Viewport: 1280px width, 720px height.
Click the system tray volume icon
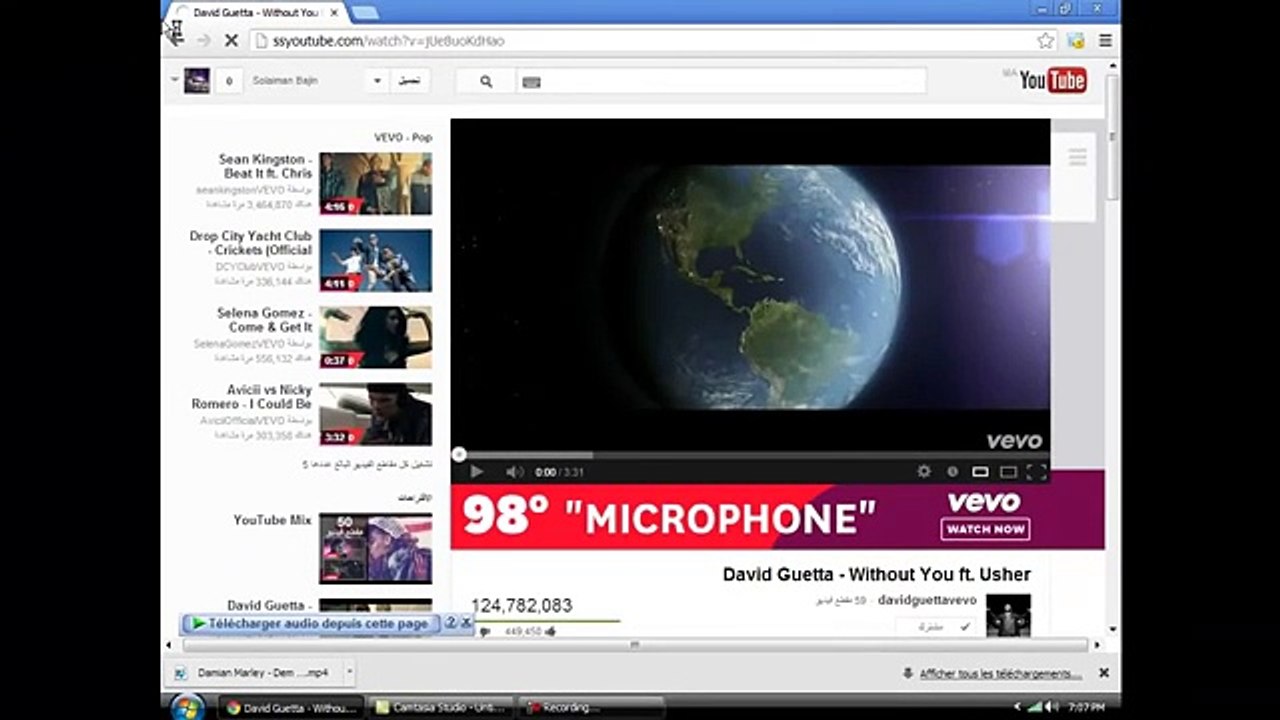click(x=1052, y=706)
